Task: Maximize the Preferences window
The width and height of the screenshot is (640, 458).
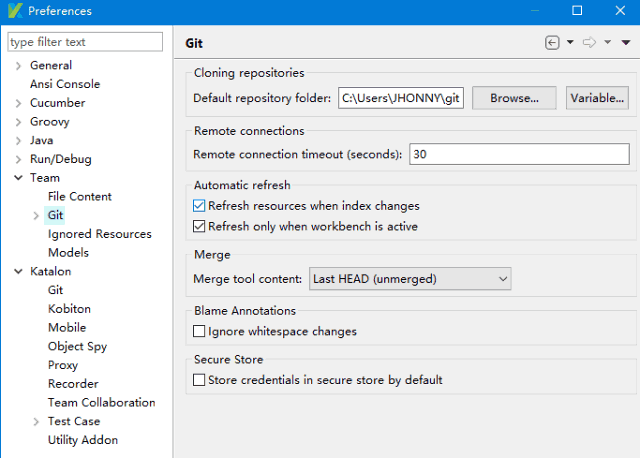Action: 577,11
